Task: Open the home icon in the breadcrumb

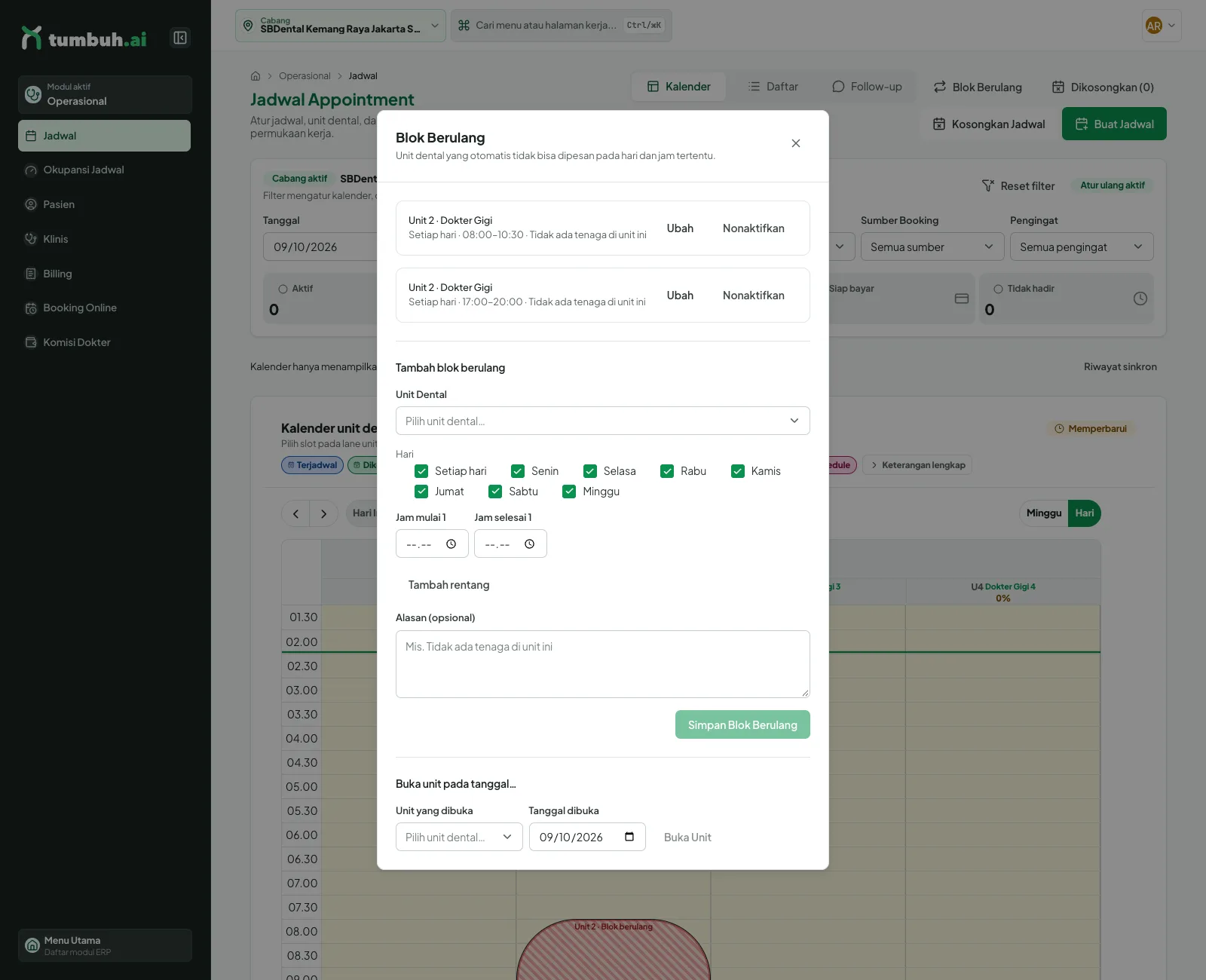Action: [256, 76]
